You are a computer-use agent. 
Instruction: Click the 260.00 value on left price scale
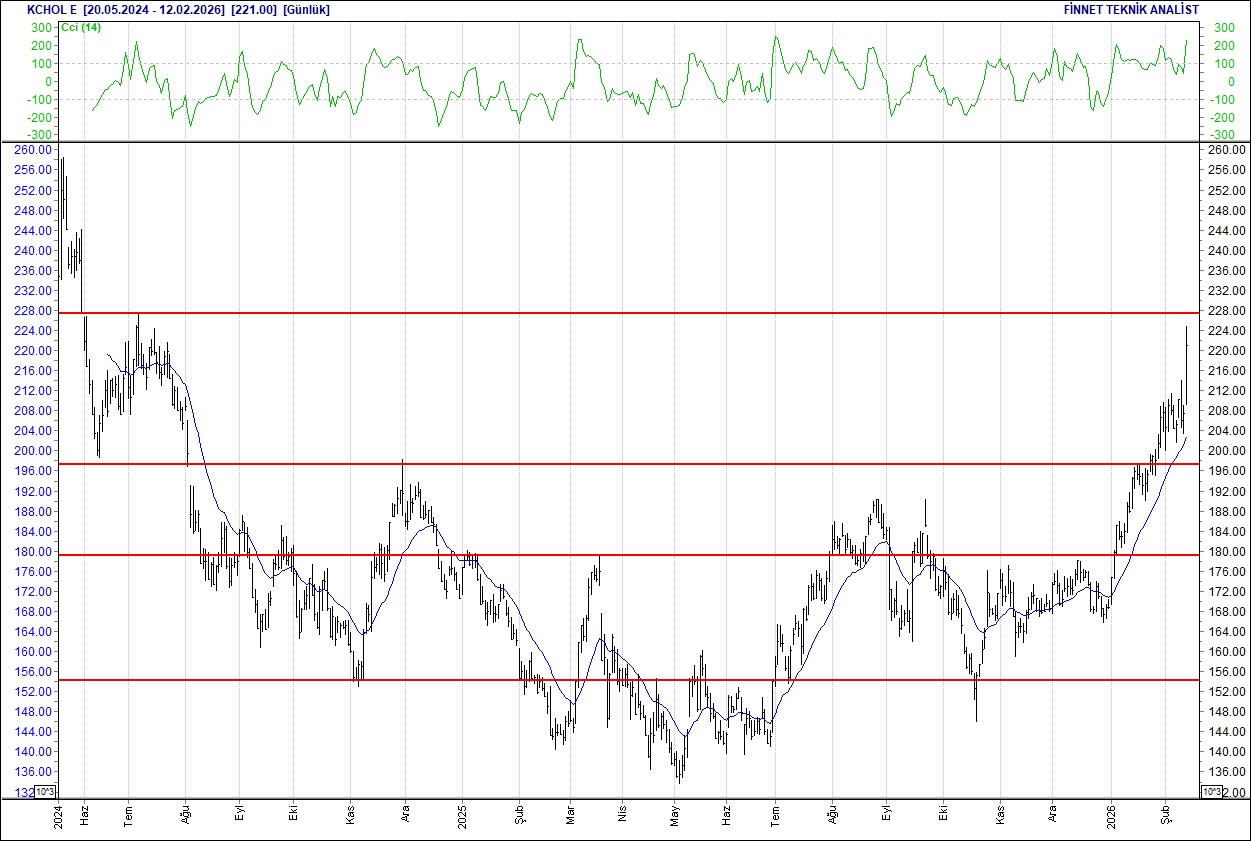coord(34,149)
